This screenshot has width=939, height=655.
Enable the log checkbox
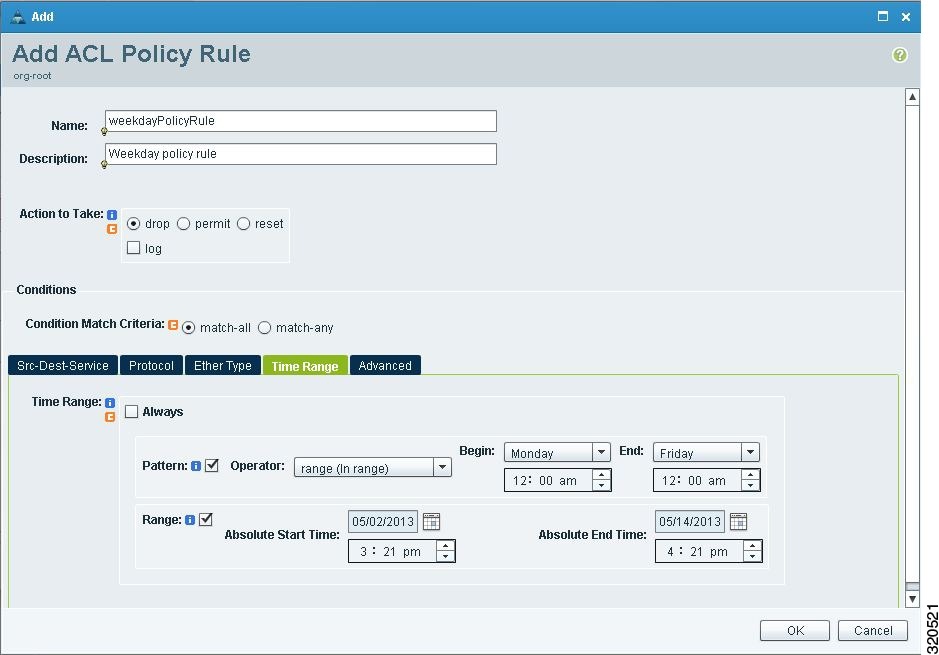point(134,248)
